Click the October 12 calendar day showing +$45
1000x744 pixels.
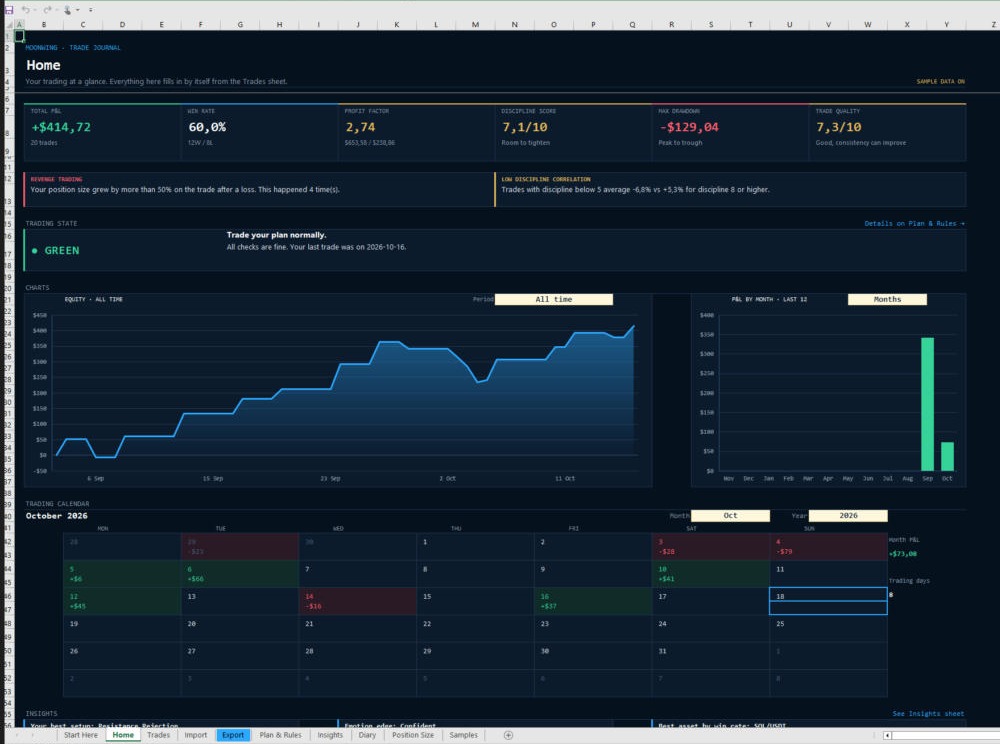coord(122,601)
